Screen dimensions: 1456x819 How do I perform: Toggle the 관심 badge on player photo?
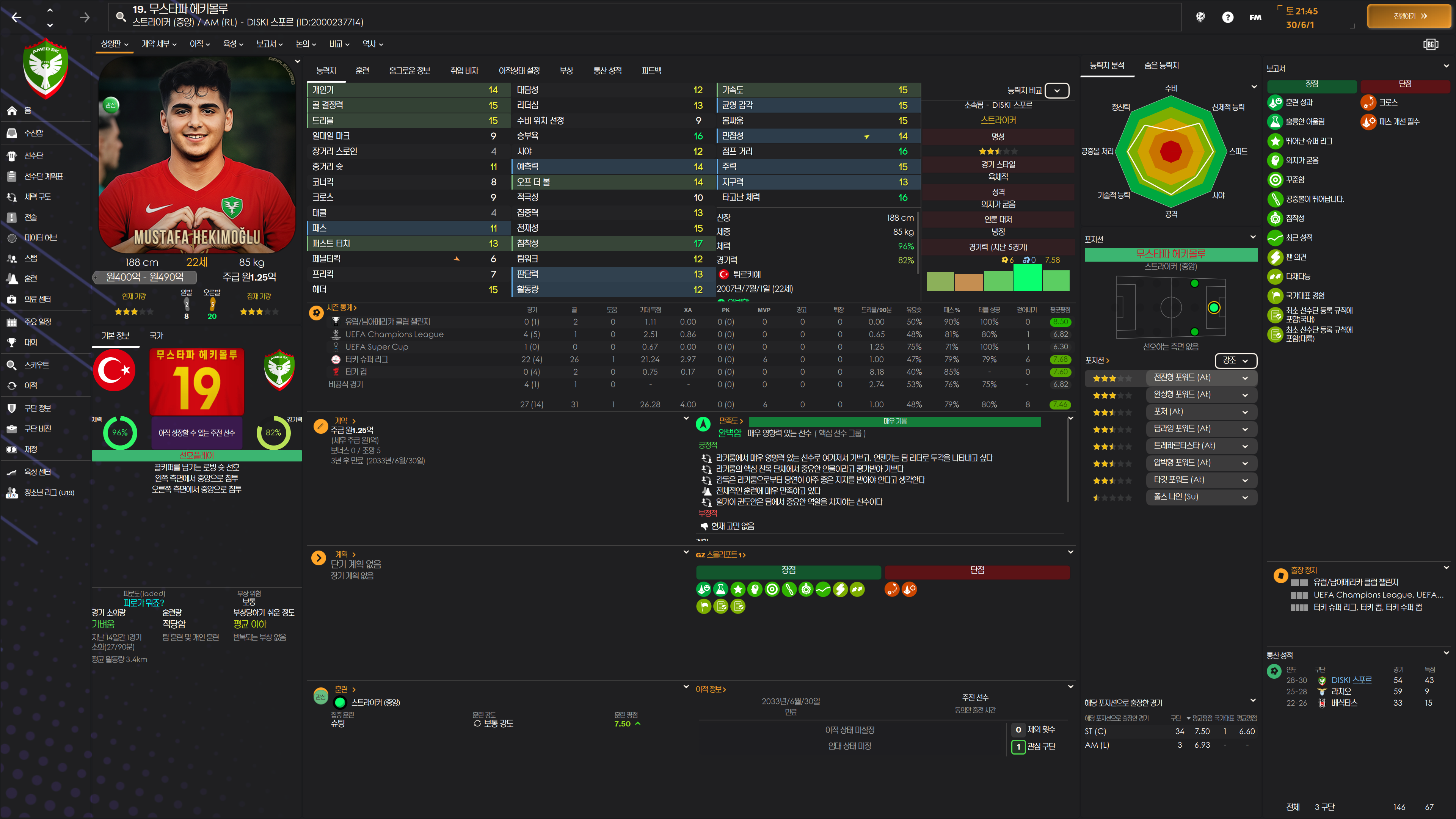[111, 105]
